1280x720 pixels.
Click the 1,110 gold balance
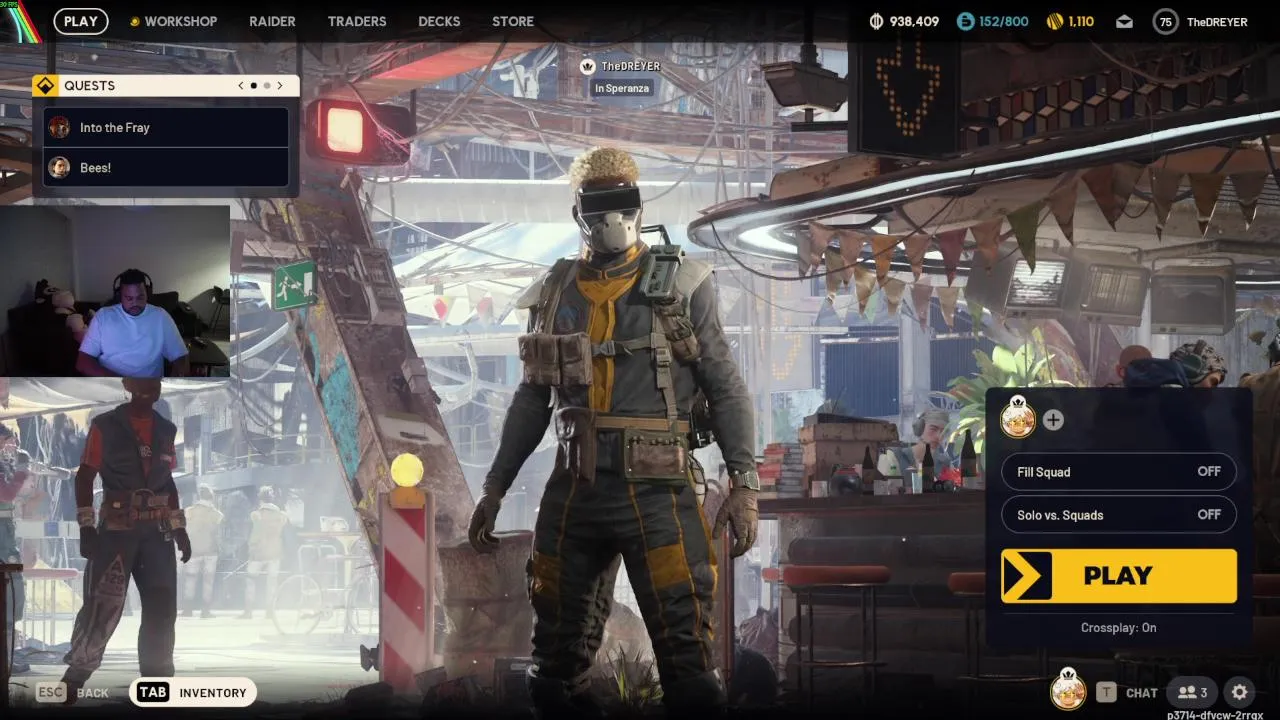tap(1081, 21)
